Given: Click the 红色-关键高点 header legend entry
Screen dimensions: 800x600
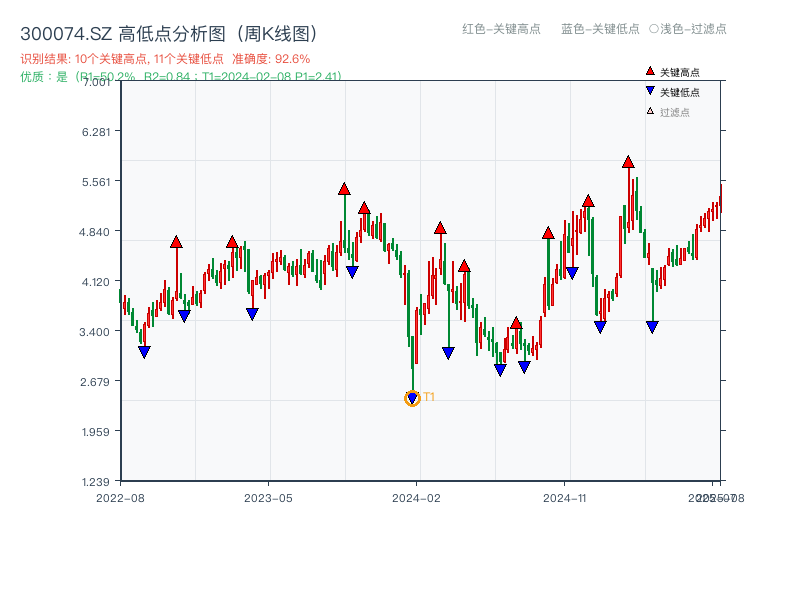Looking at the screenshot, I should click(501, 29).
